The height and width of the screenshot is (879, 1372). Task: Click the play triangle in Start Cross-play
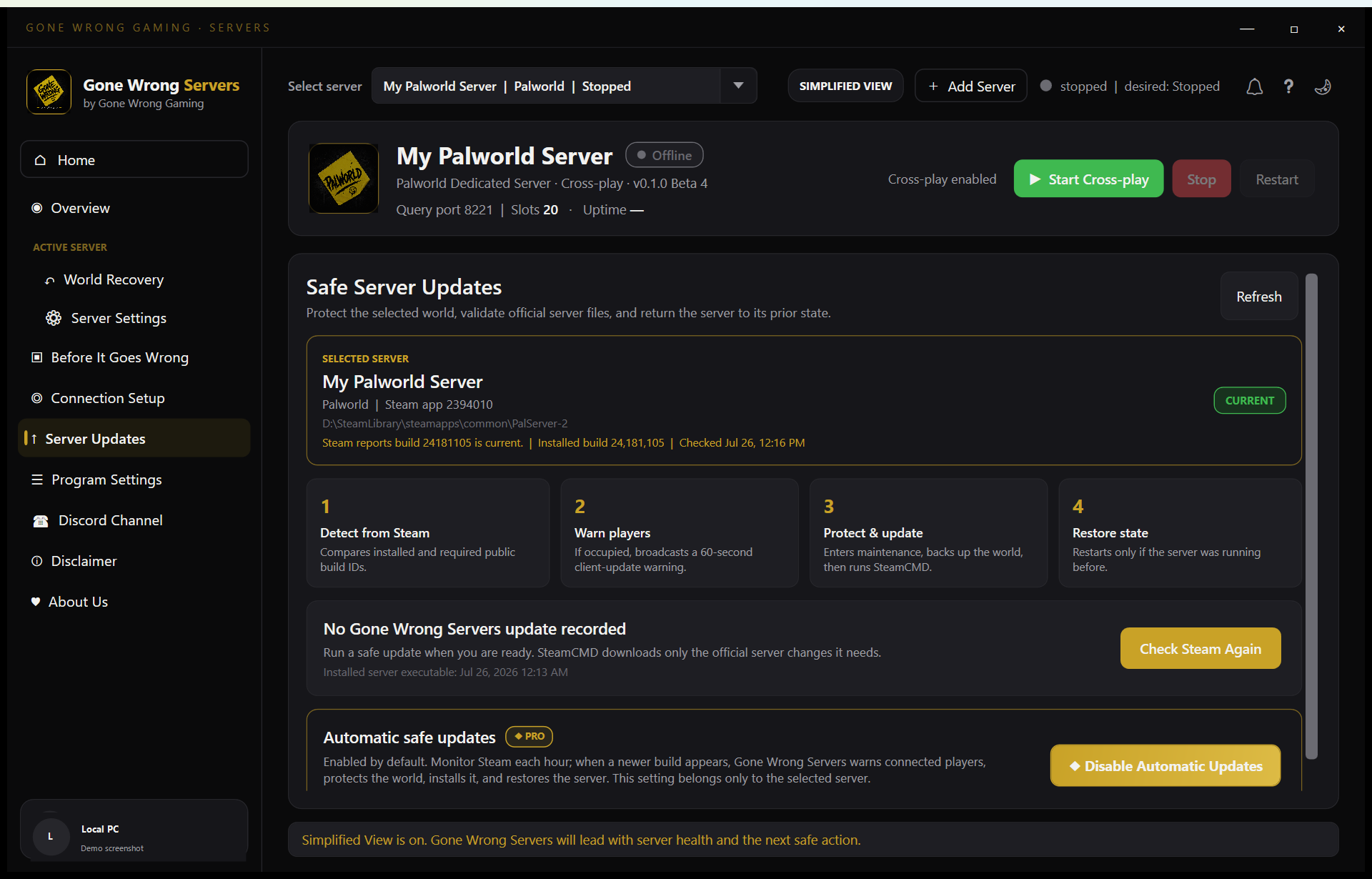(x=1035, y=179)
